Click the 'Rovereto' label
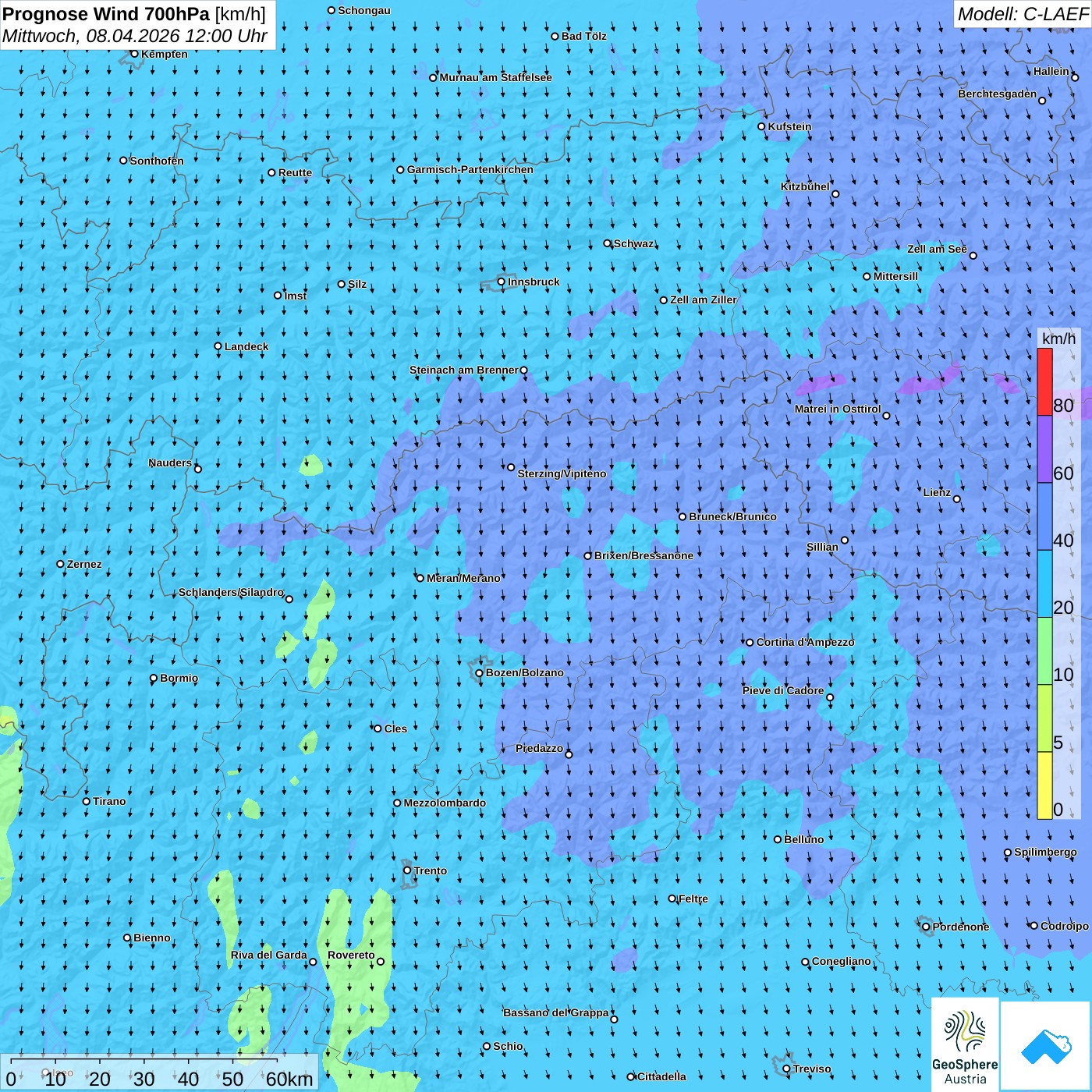The width and height of the screenshot is (1092, 1092). tap(351, 955)
